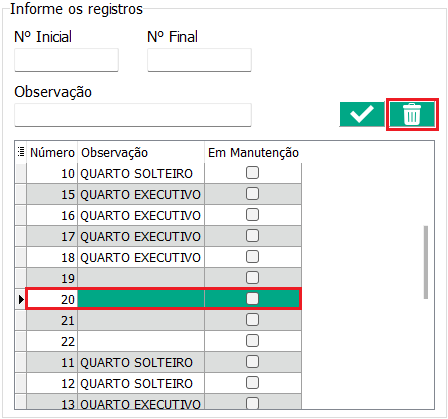This screenshot has height=419, width=448.
Task: Sort by the Número column header
Action: click(52, 153)
